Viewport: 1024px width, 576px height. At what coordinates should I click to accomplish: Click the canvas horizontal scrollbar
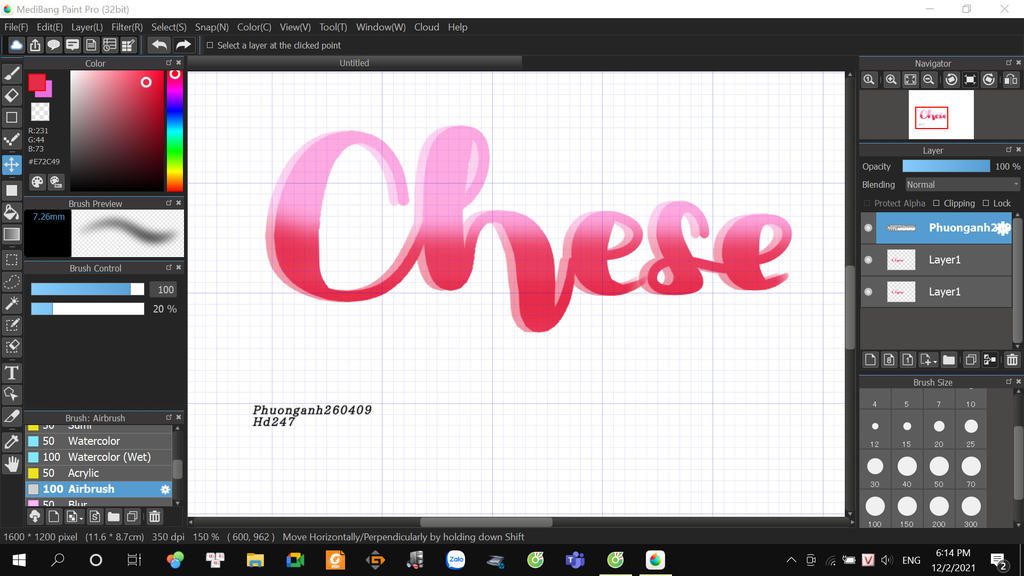click(x=486, y=522)
